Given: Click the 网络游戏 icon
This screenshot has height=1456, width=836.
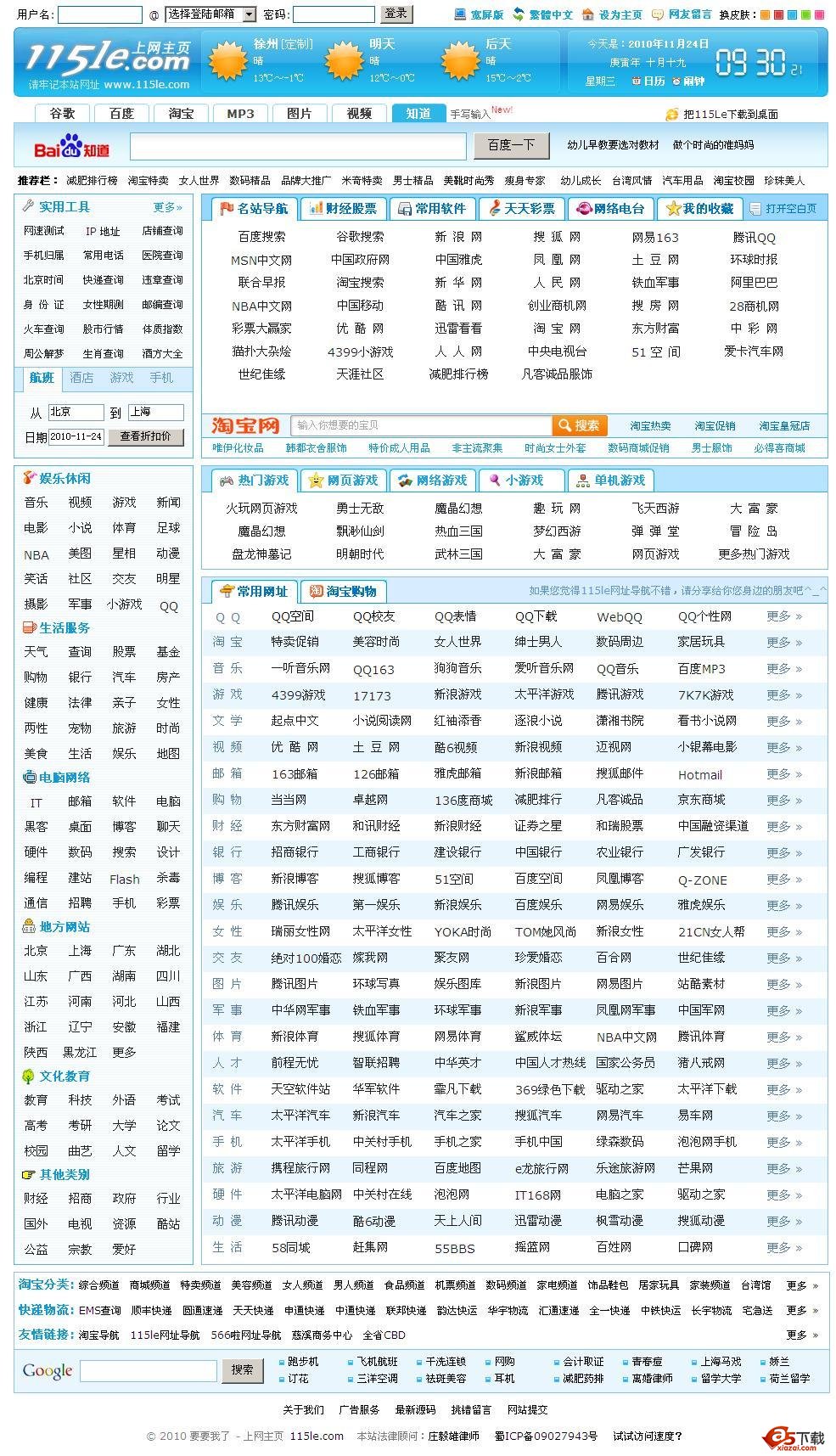Looking at the screenshot, I should 405,481.
